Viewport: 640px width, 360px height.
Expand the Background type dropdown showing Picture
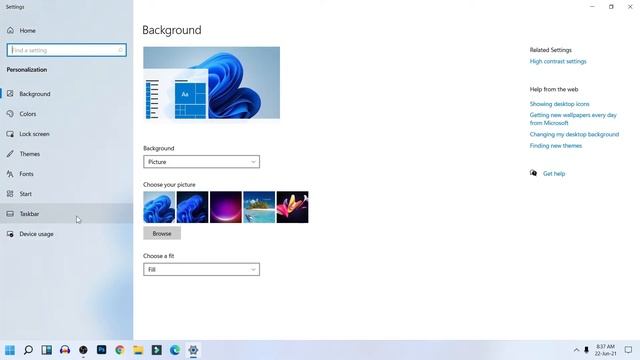pos(201,162)
